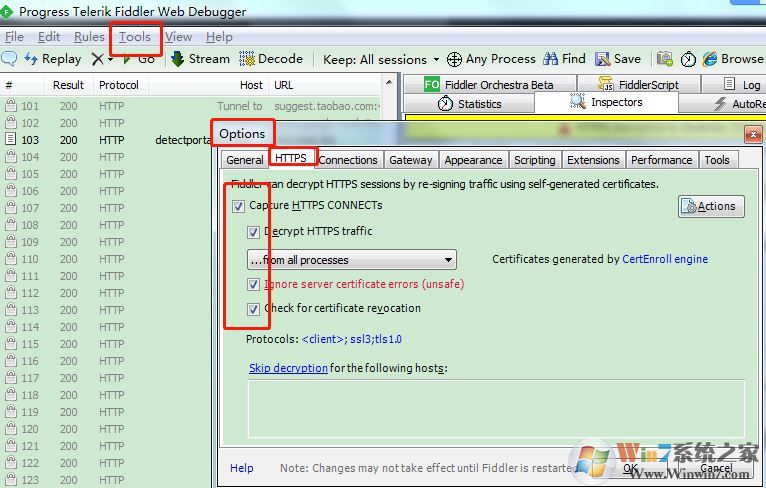Click the camera screenshot icon

(664, 59)
